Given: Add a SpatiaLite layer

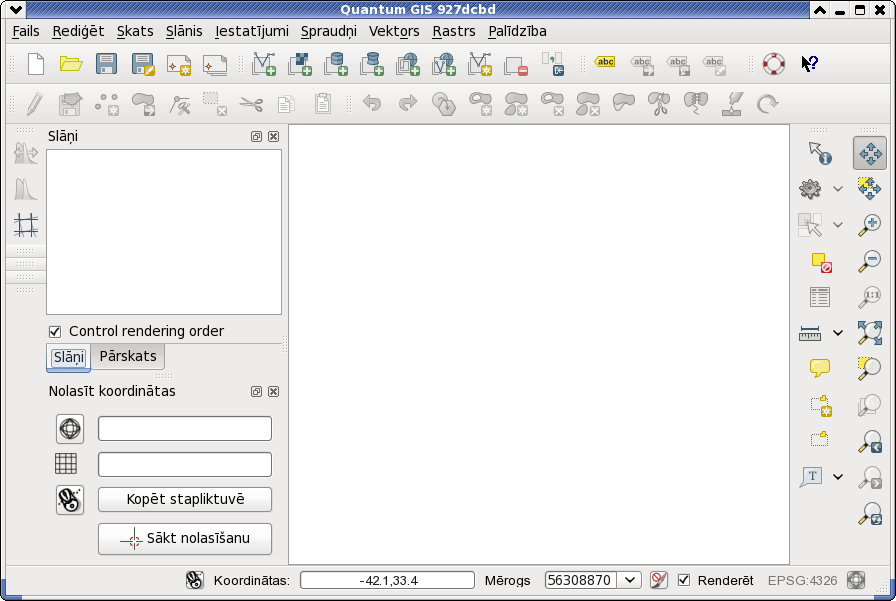Looking at the screenshot, I should point(372,64).
